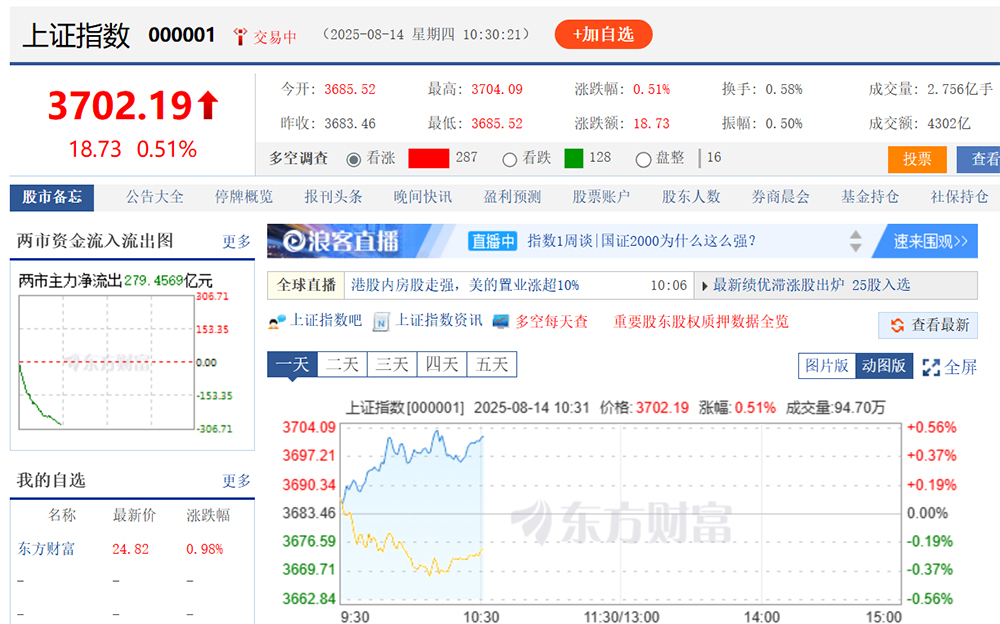The height and width of the screenshot is (624, 1000).
Task: Open the 股市备忘 tab
Action: point(52,197)
